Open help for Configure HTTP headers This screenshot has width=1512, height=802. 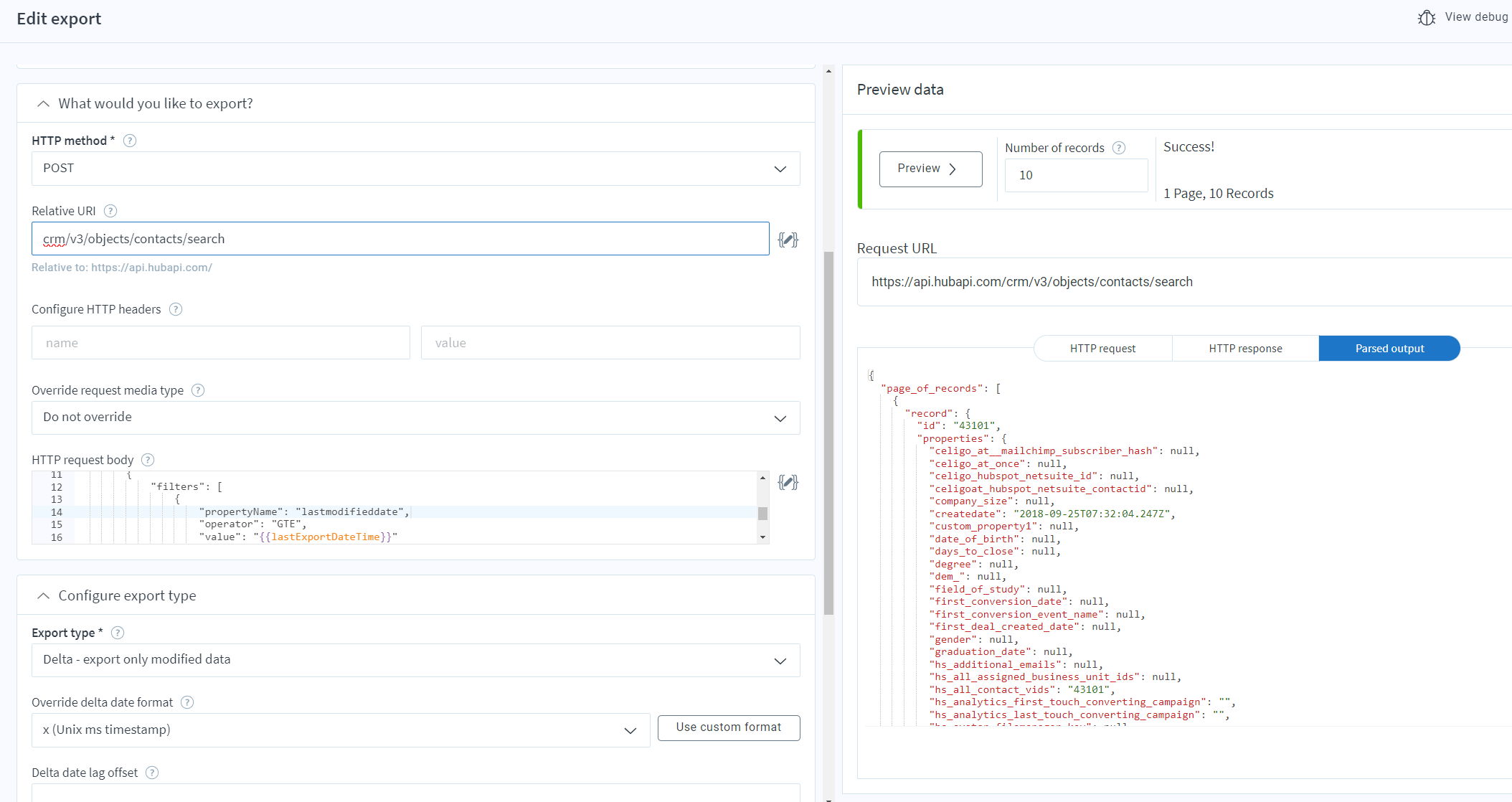click(x=176, y=309)
